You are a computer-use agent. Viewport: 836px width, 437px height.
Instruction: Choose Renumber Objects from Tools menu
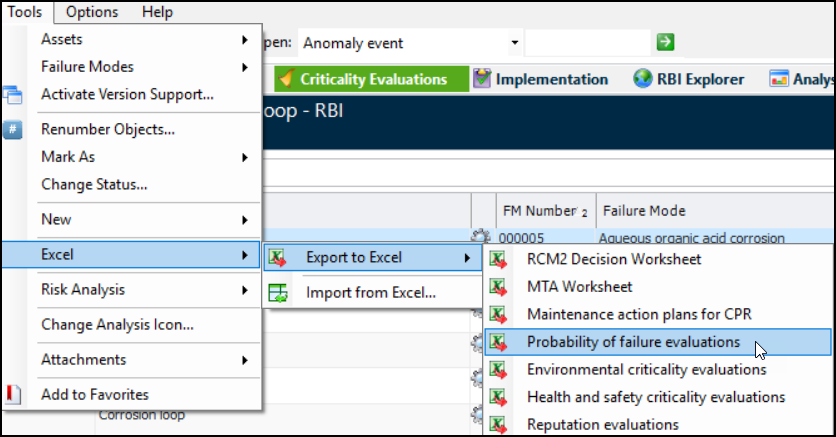(x=108, y=129)
